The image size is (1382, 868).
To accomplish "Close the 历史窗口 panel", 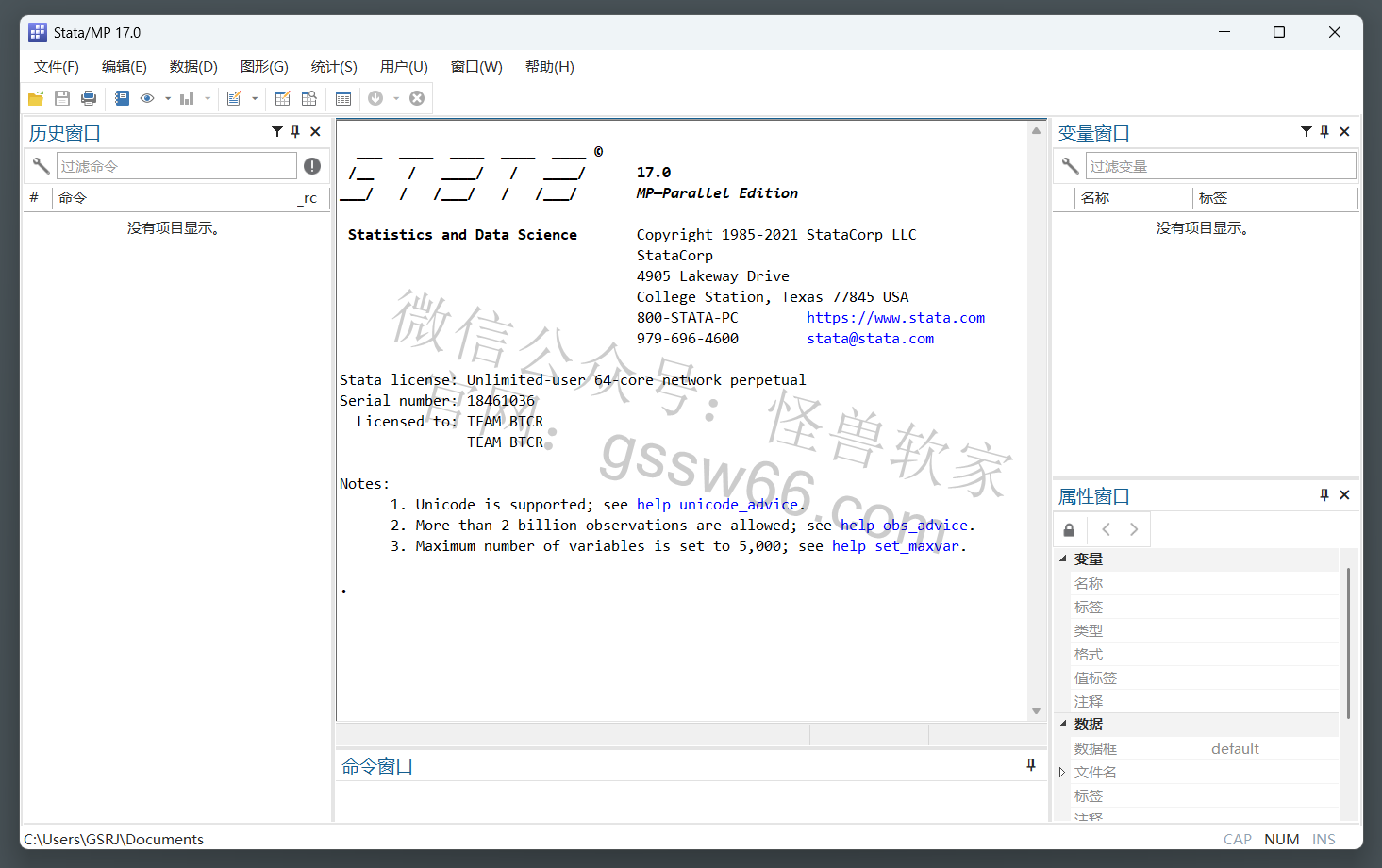I will pyautogui.click(x=315, y=132).
